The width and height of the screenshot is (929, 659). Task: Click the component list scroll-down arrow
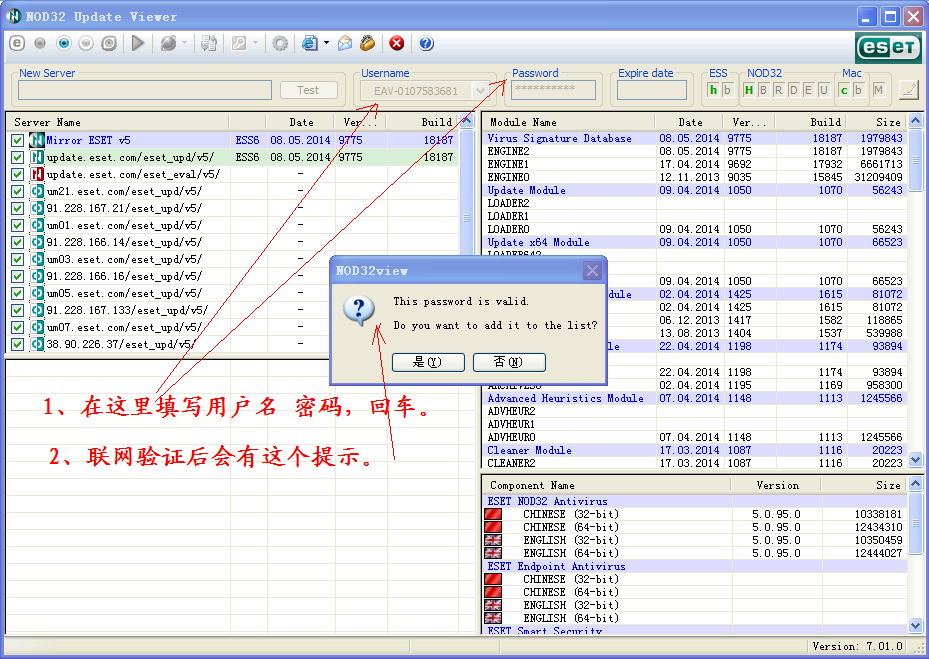(x=915, y=626)
